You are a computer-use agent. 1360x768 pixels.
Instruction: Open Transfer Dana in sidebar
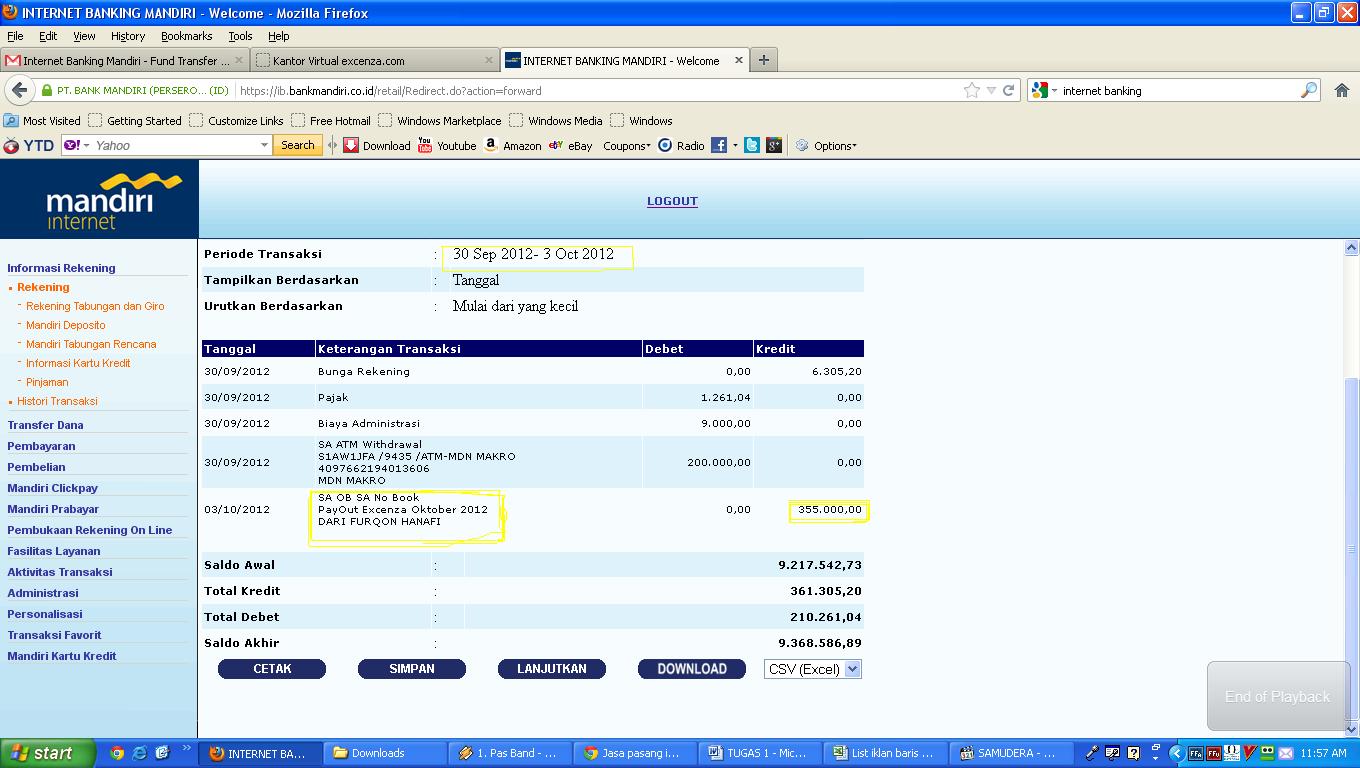46,425
